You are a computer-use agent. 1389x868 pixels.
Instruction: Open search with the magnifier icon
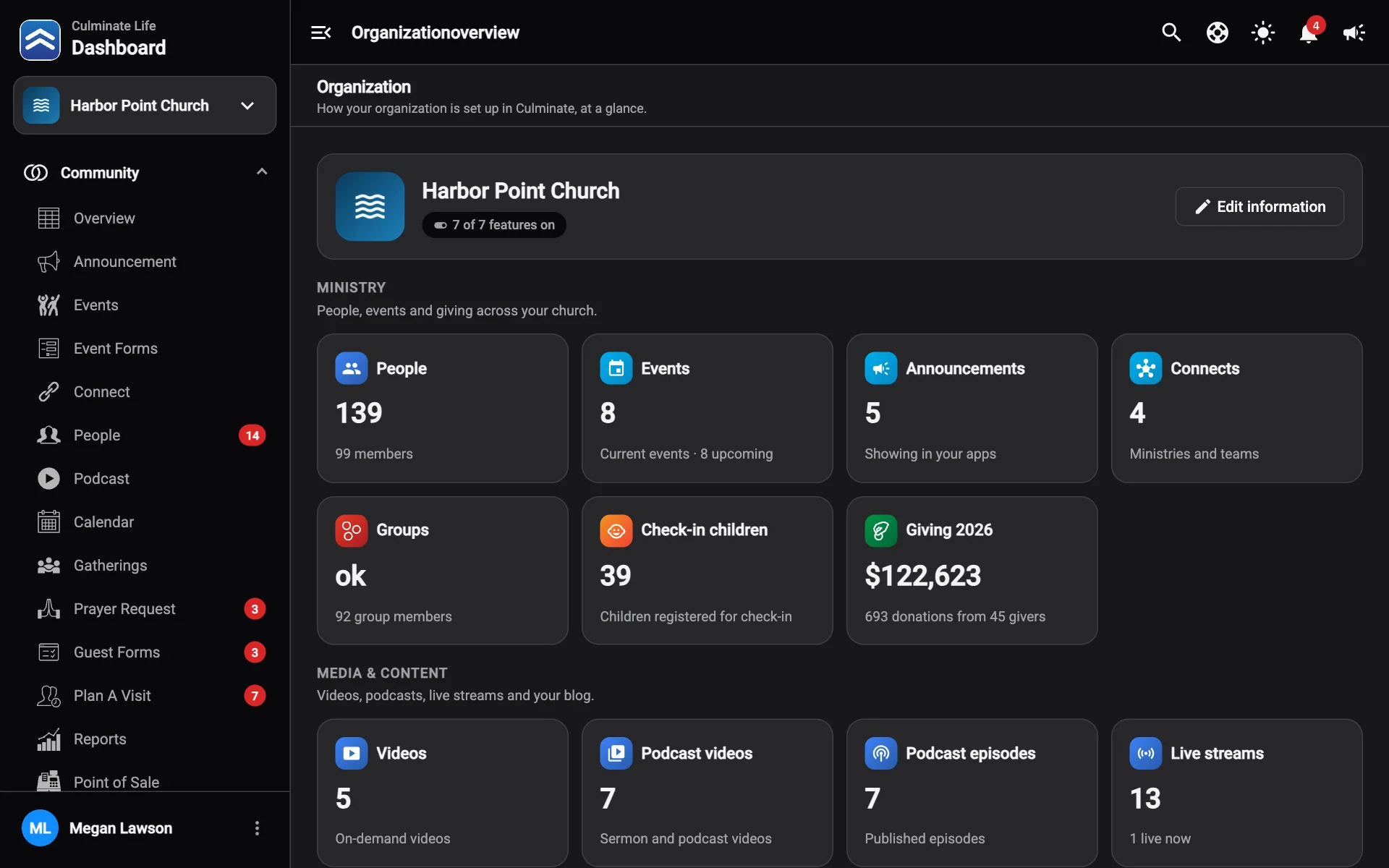point(1171,33)
